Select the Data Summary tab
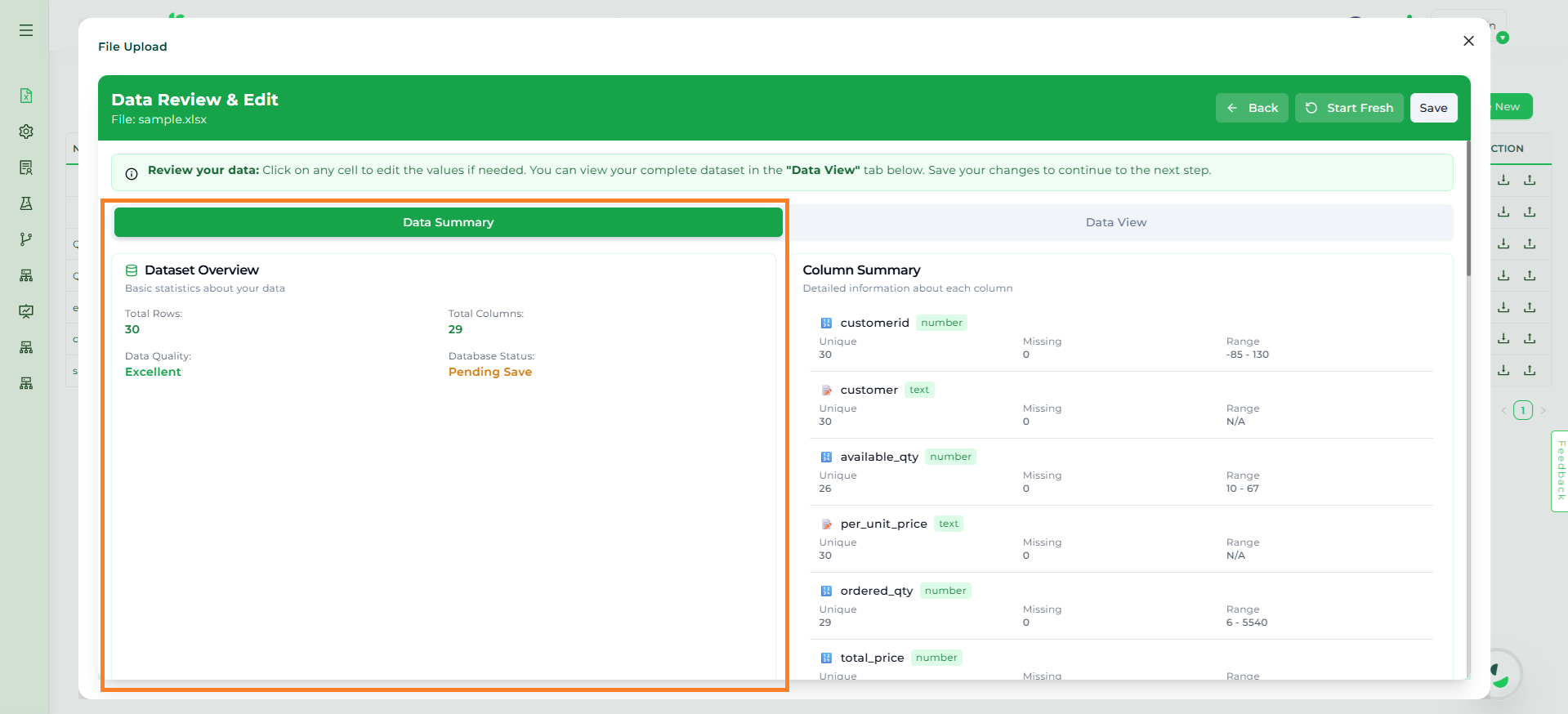Viewport: 1568px width, 714px height. pos(448,222)
